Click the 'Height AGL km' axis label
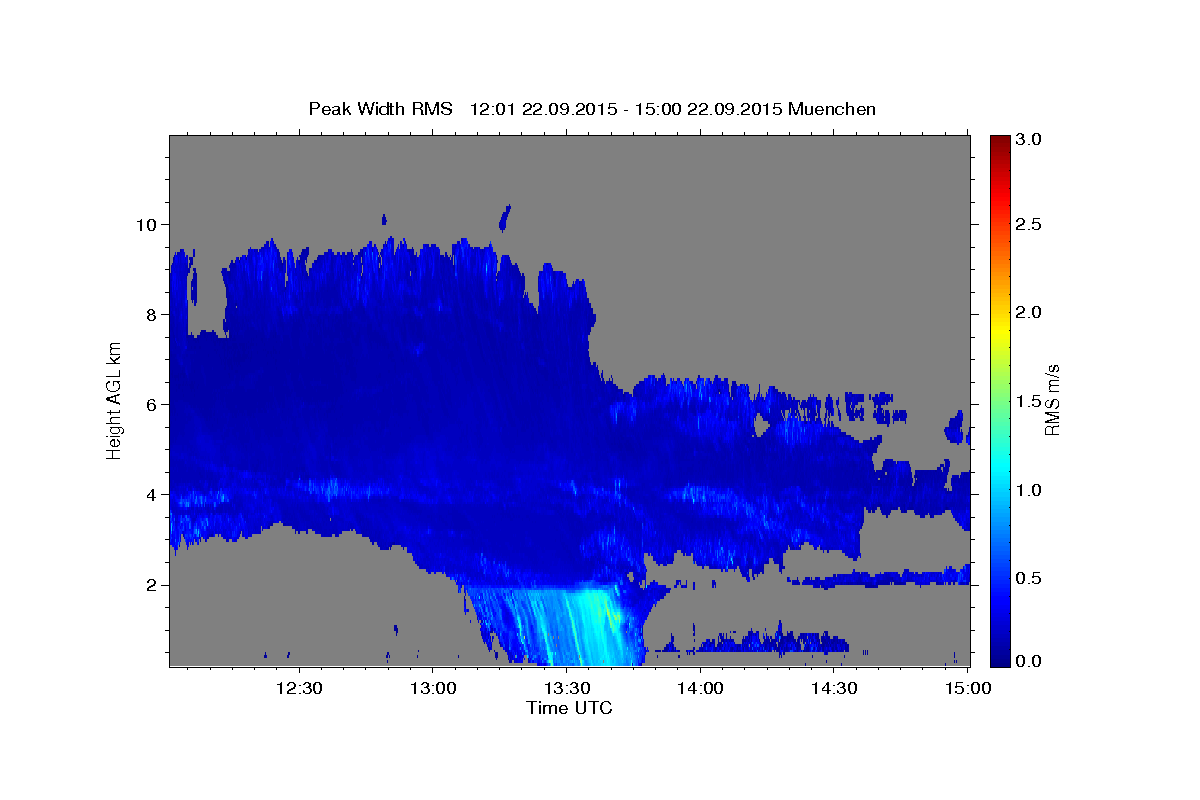1200x800 pixels. pyautogui.click(x=114, y=400)
